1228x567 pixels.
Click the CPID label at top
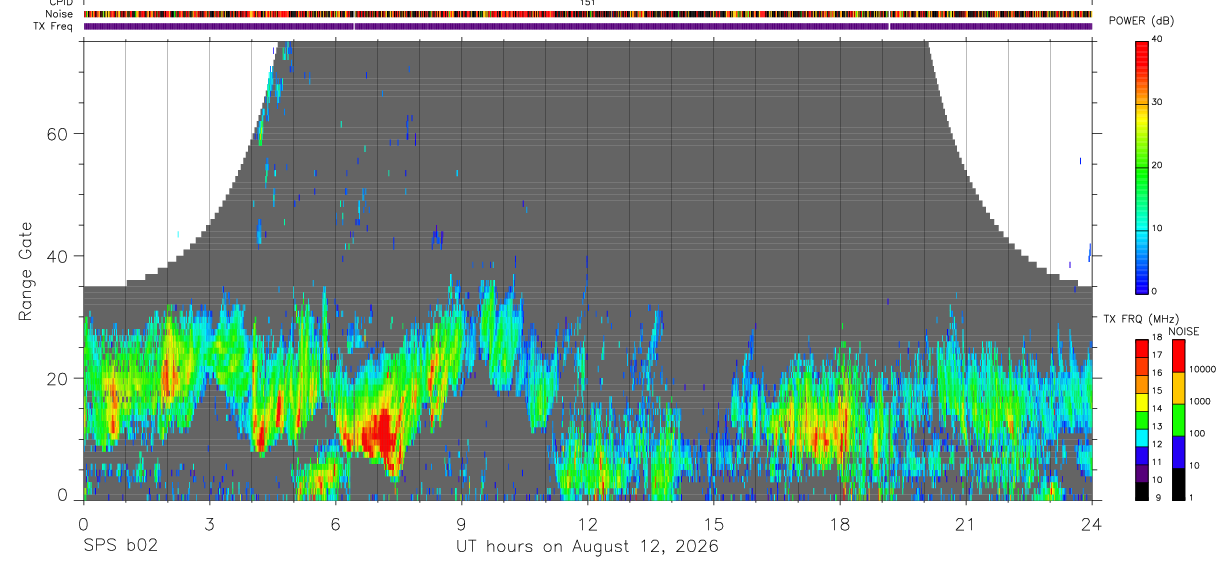click(61, 3)
